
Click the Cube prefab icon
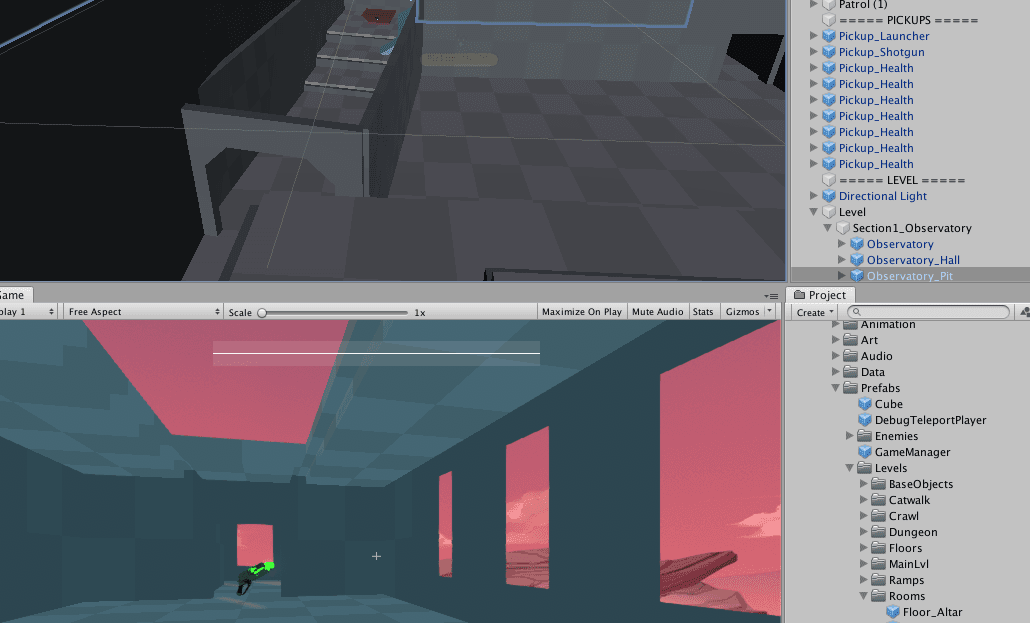pyautogui.click(x=865, y=404)
